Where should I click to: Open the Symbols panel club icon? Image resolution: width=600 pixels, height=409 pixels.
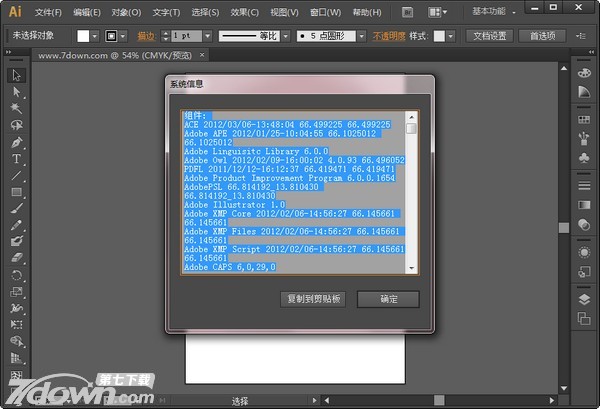coord(584,158)
